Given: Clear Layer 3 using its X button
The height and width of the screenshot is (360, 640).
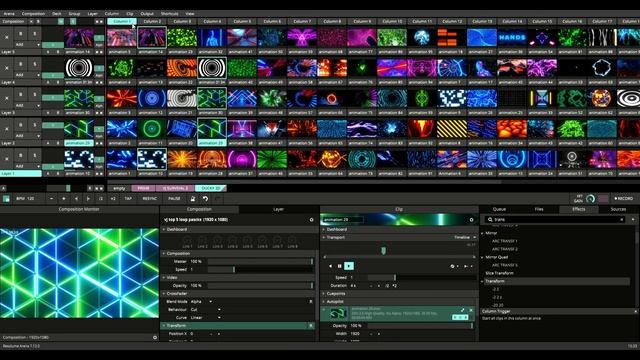Looking at the screenshot, I should 7,98.
